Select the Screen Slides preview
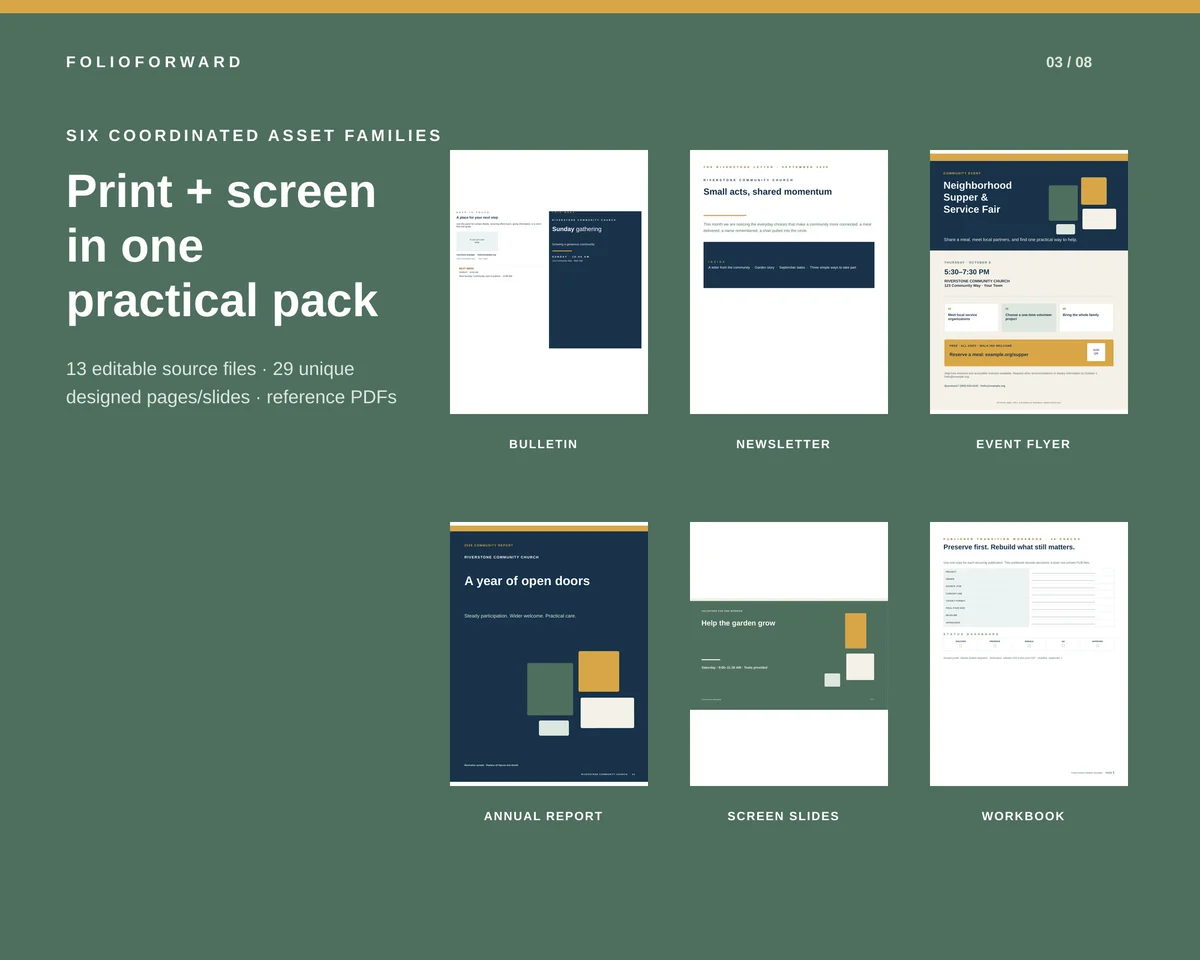The height and width of the screenshot is (960, 1200). coord(789,654)
